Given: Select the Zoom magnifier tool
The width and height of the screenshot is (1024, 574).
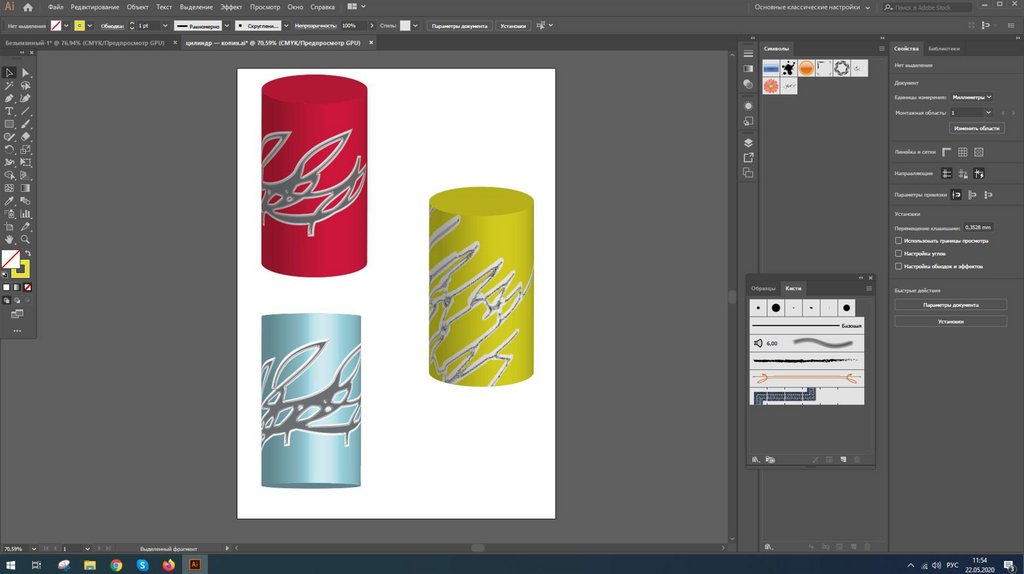Looking at the screenshot, I should (25, 239).
